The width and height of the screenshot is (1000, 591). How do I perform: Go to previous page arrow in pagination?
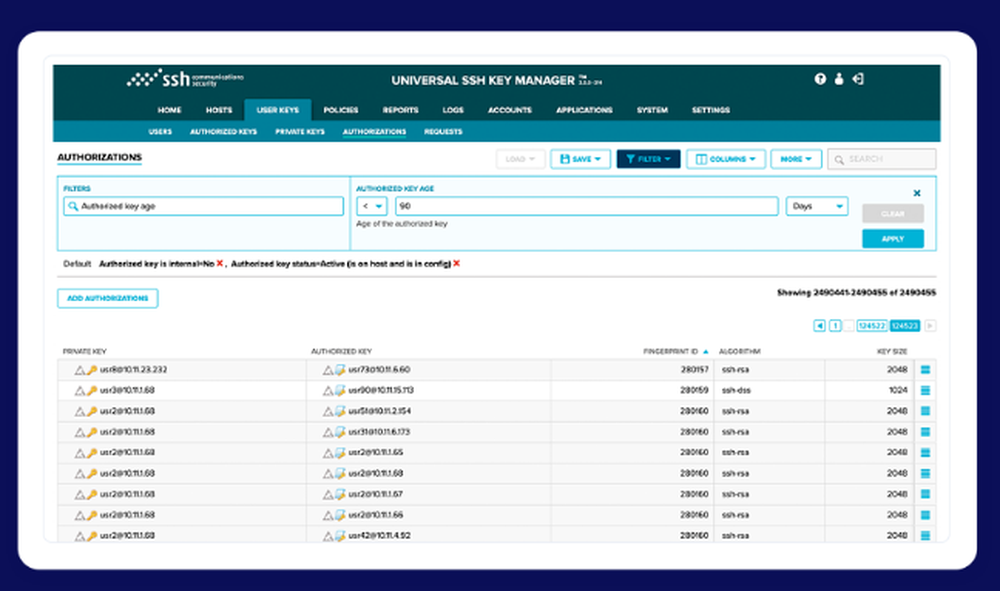(x=820, y=326)
